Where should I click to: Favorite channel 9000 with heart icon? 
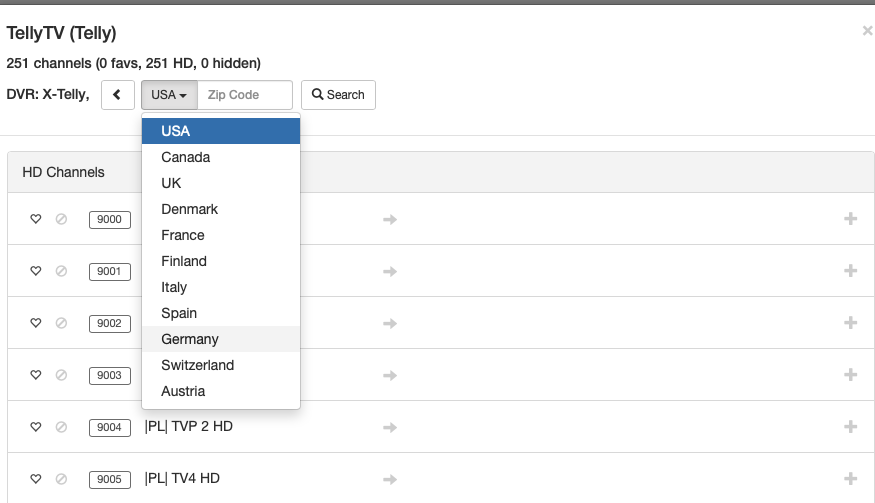[x=36, y=219]
